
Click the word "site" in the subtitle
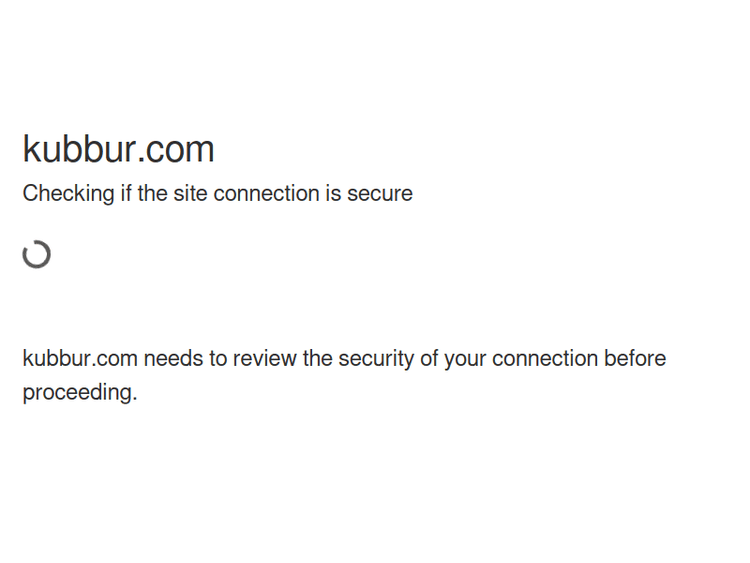pos(190,193)
